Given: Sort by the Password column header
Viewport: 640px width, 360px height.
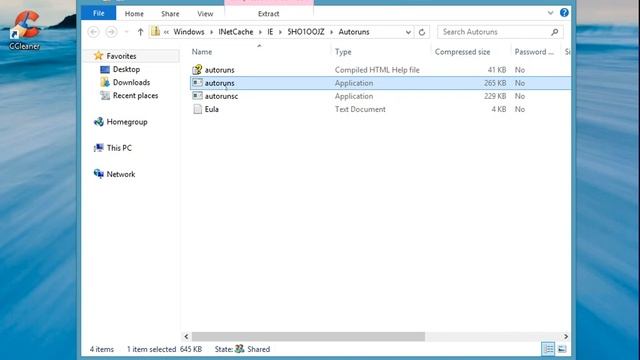Looking at the screenshot, I should point(534,52).
